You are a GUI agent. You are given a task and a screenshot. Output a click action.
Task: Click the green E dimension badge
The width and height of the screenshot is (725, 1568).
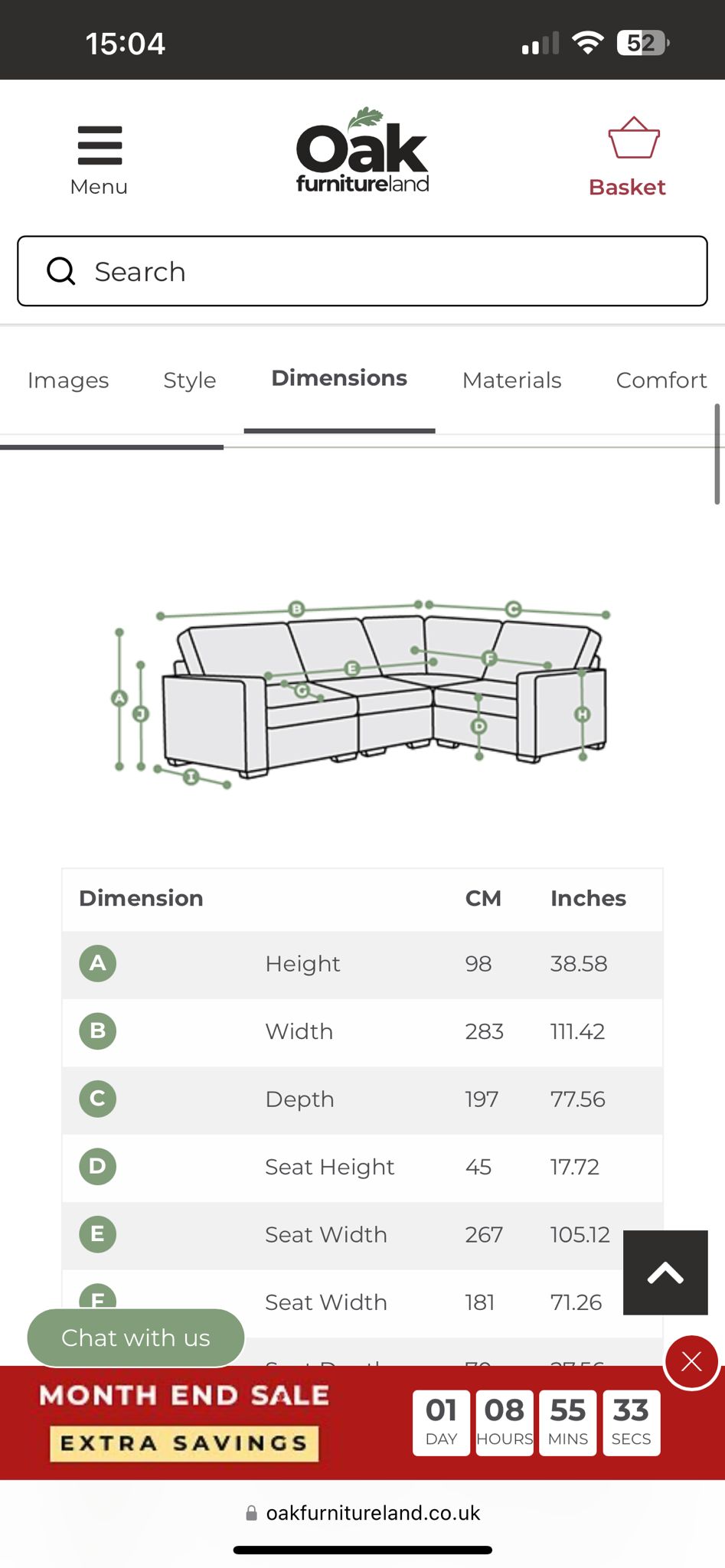(x=98, y=1234)
